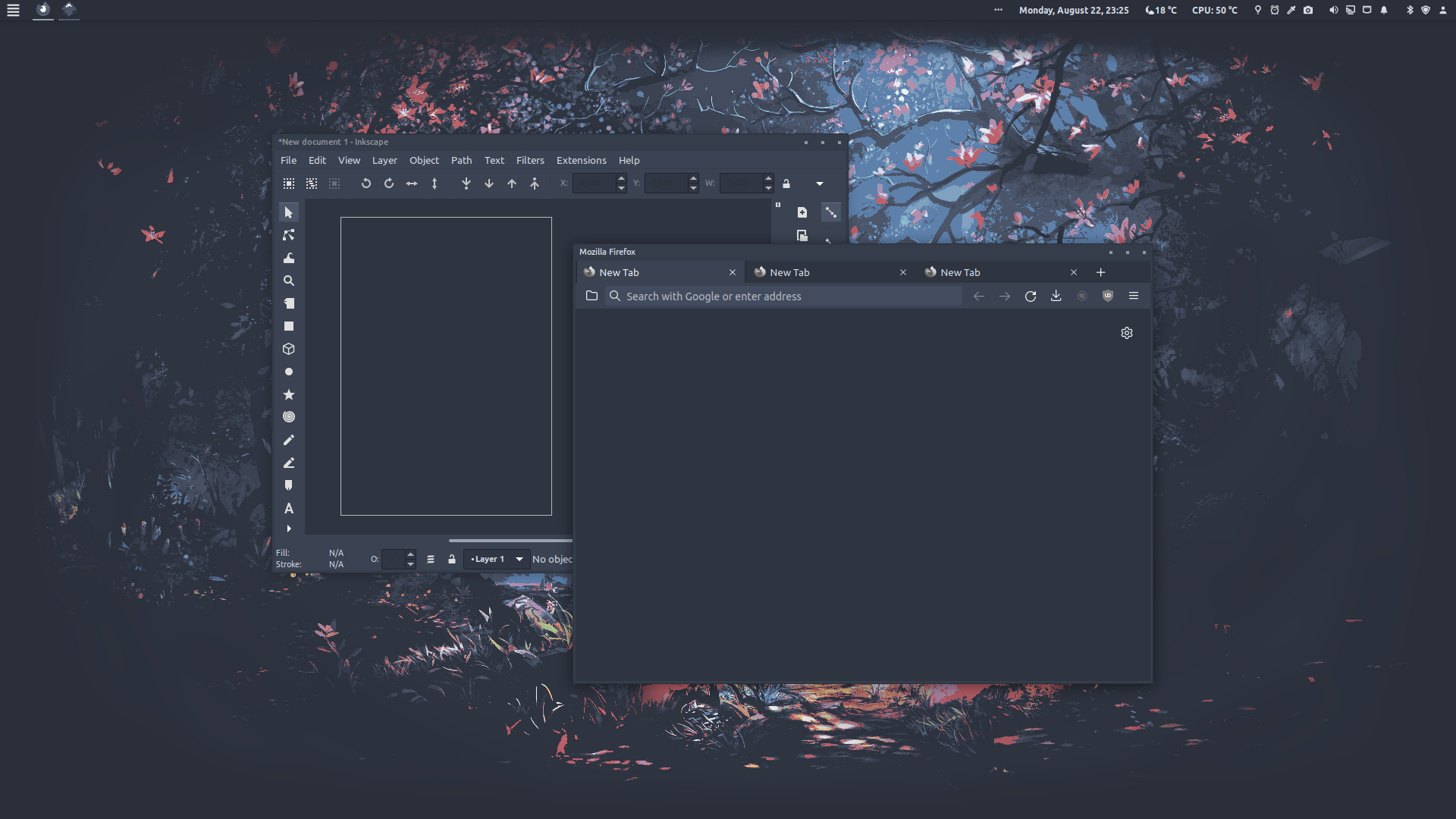
Task: Rotate selection 90 degrees counter-clockwise
Action: (366, 184)
